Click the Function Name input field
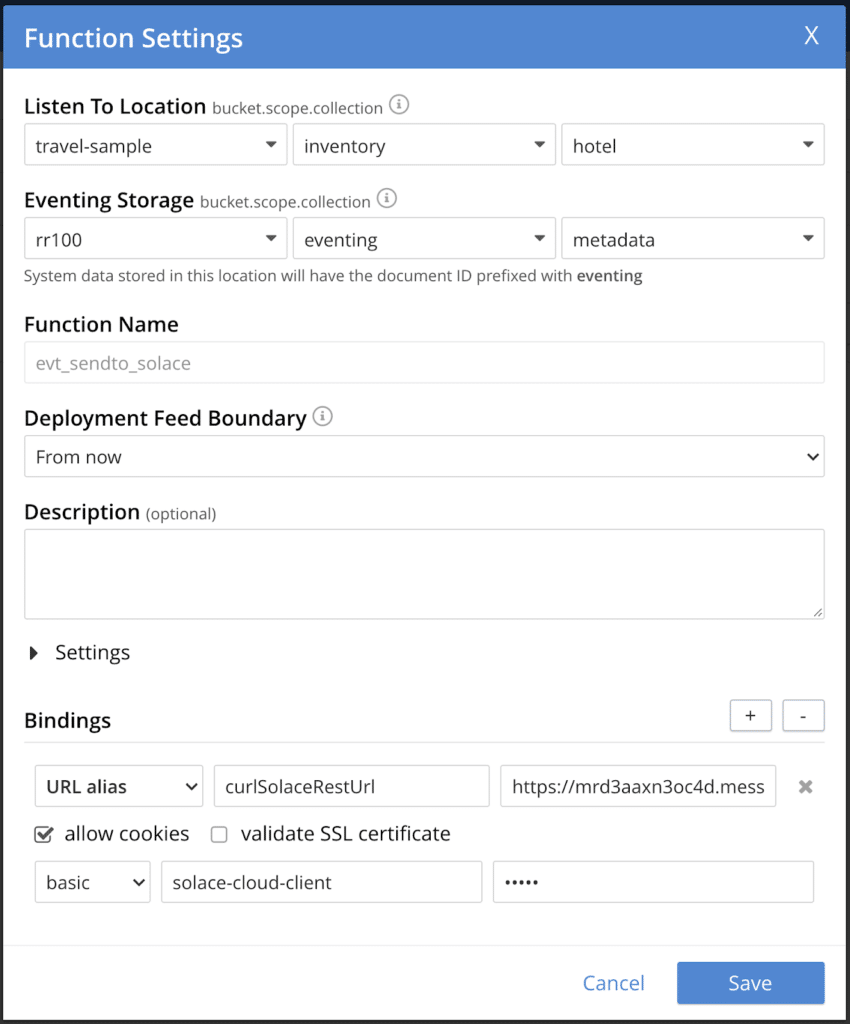 (x=424, y=362)
